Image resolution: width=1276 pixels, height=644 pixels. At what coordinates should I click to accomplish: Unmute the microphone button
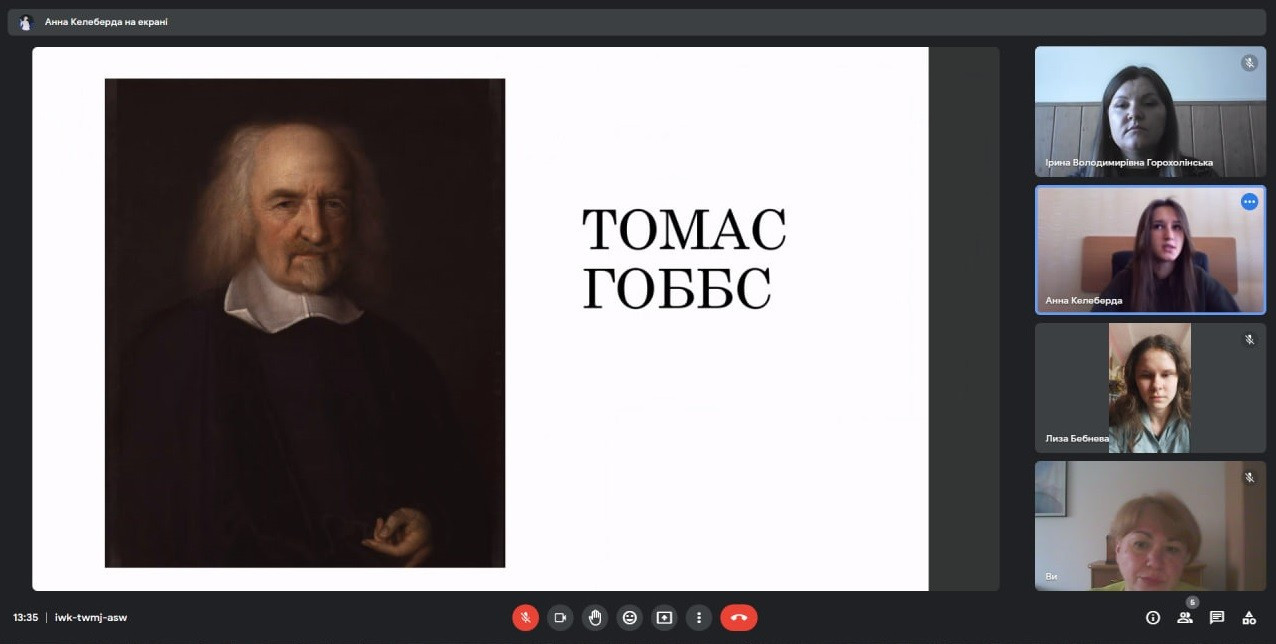pyautogui.click(x=525, y=617)
